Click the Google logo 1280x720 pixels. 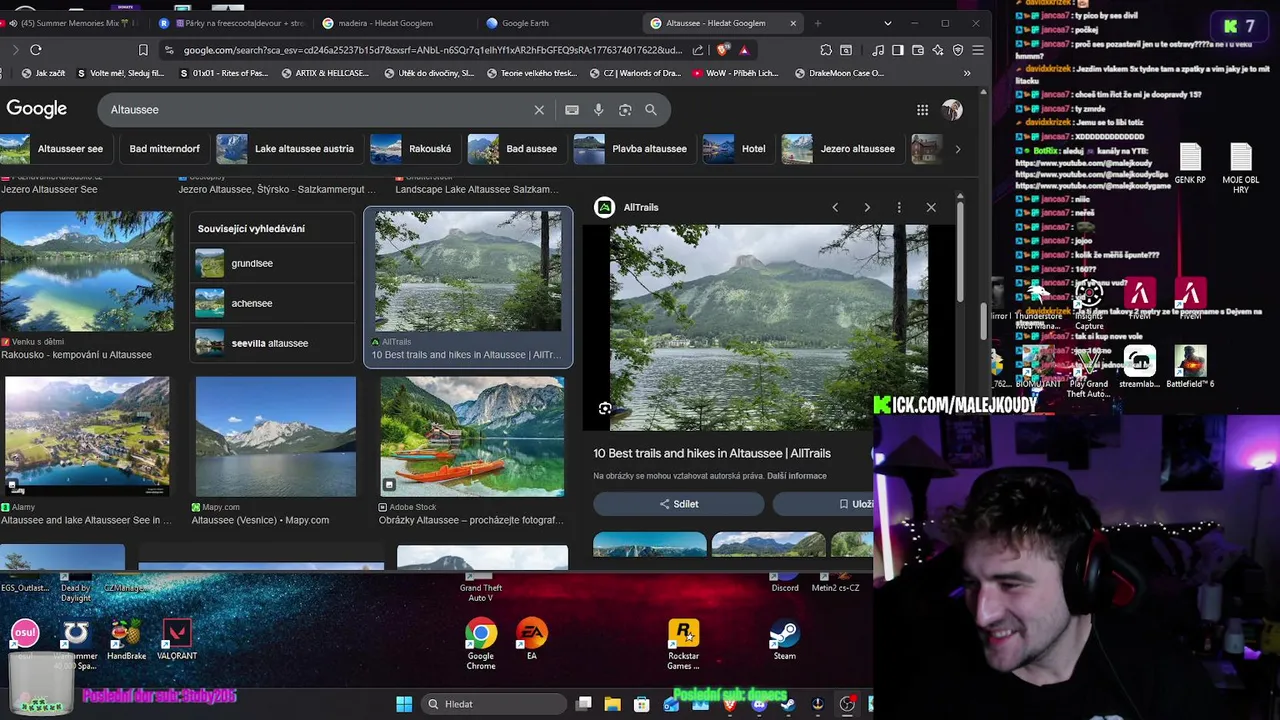pyautogui.click(x=37, y=109)
